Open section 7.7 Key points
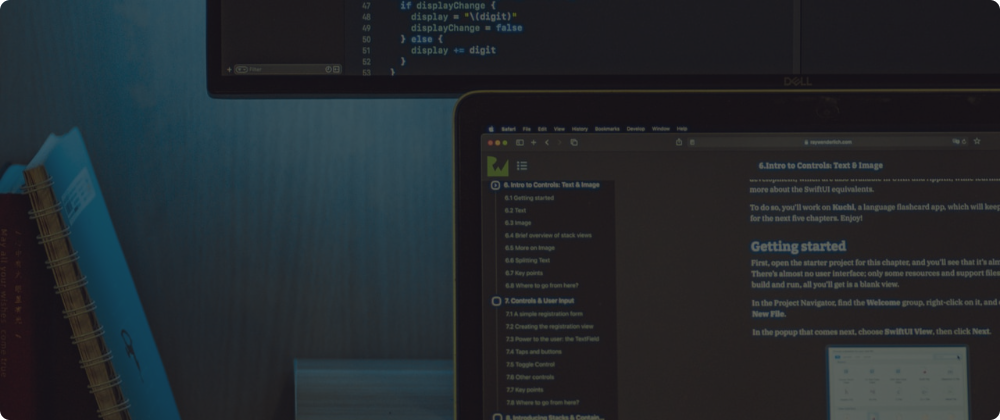 coord(525,389)
